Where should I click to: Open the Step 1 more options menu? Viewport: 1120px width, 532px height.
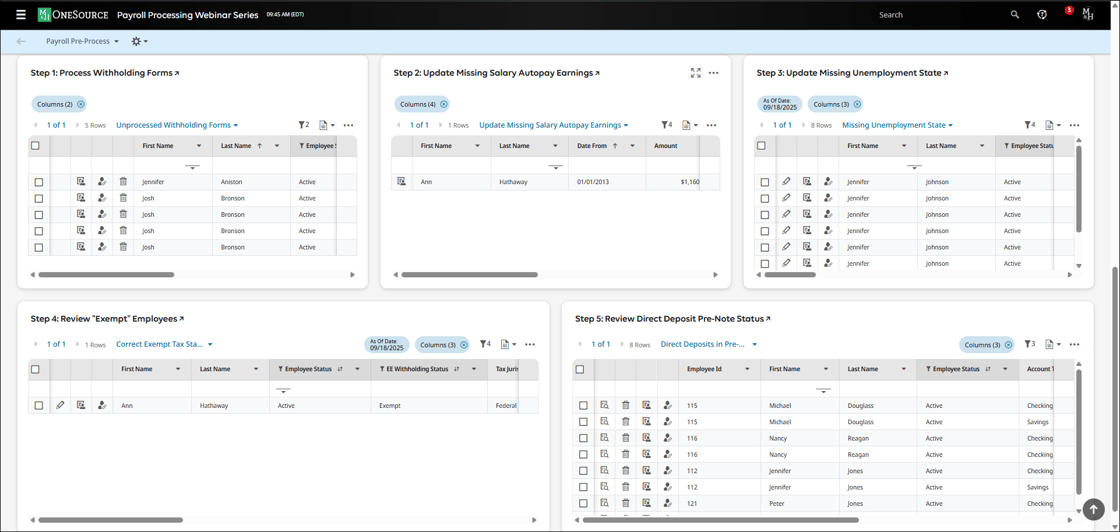pos(348,125)
